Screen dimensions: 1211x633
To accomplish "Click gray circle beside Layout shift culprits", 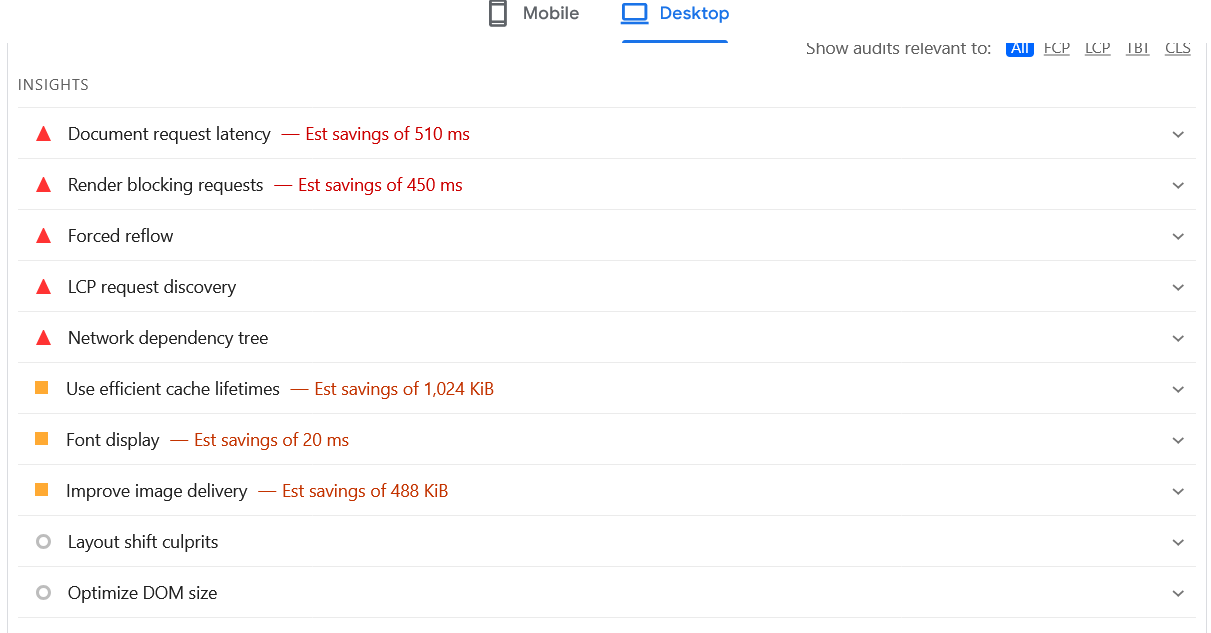I will coord(43,542).
